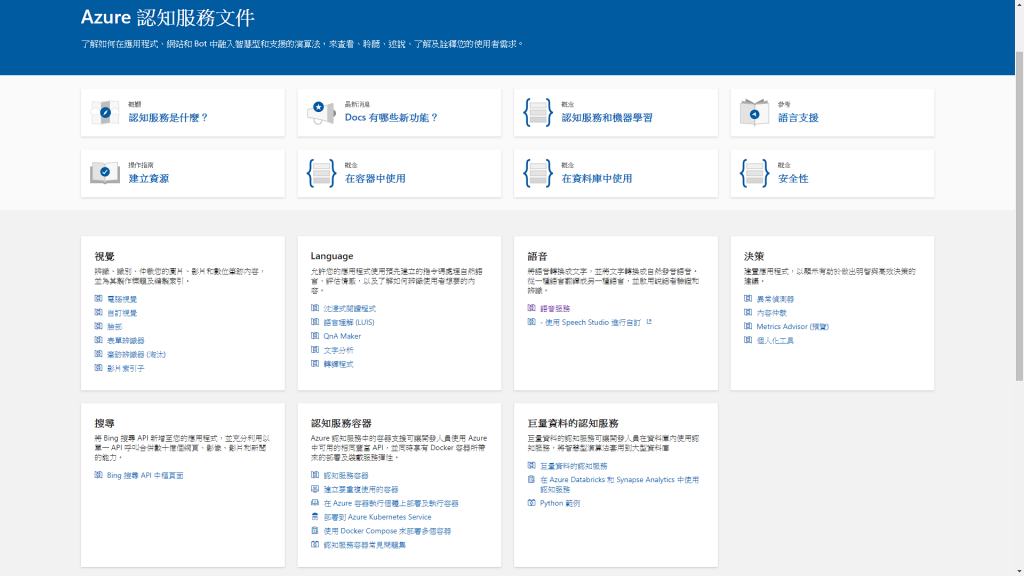Click the purple book icon next to 語音服務
This screenshot has height=576, width=1024.
click(532, 308)
